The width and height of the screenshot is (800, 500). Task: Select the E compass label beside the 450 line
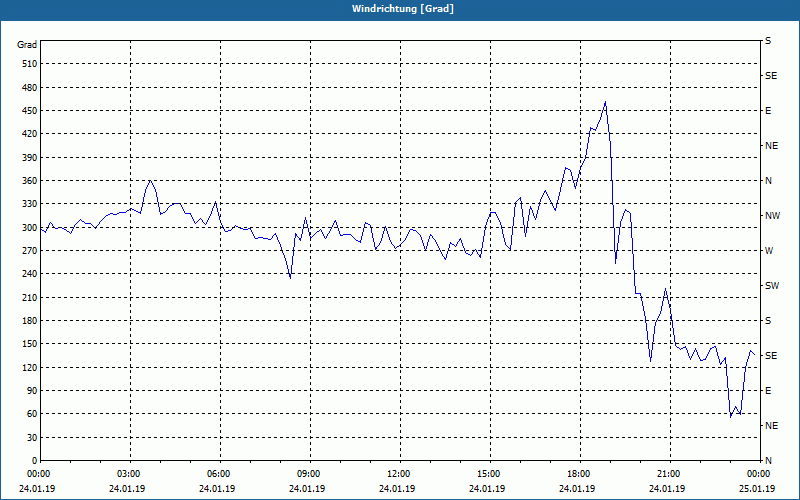coord(768,111)
